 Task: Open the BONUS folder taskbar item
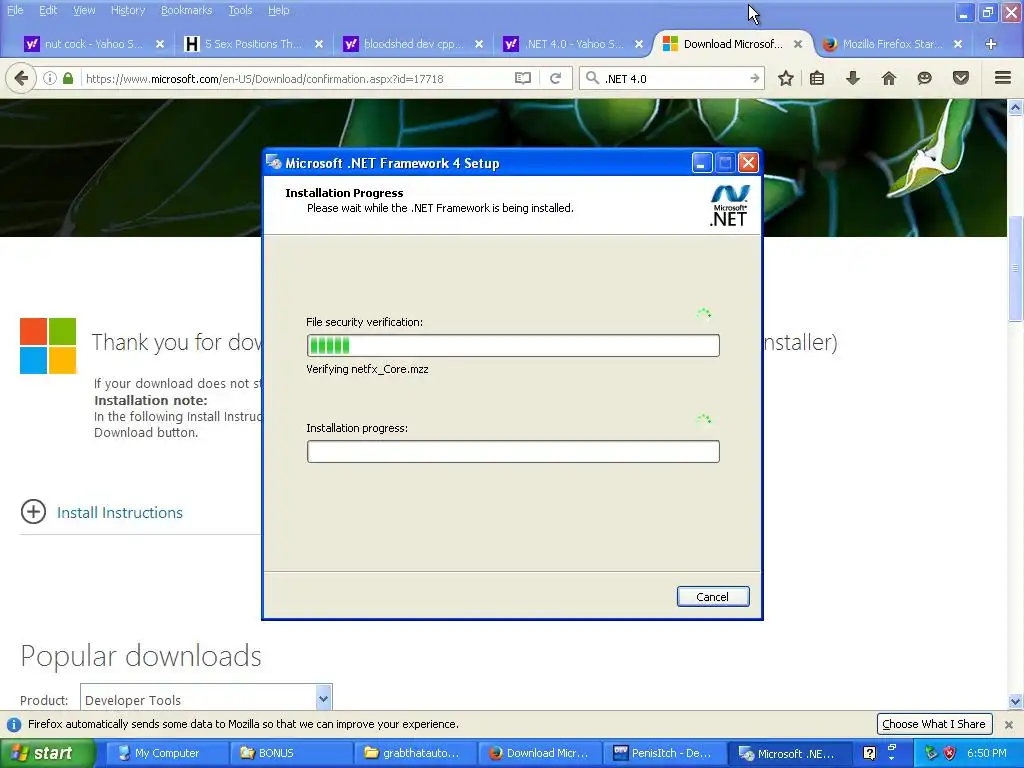[291, 753]
